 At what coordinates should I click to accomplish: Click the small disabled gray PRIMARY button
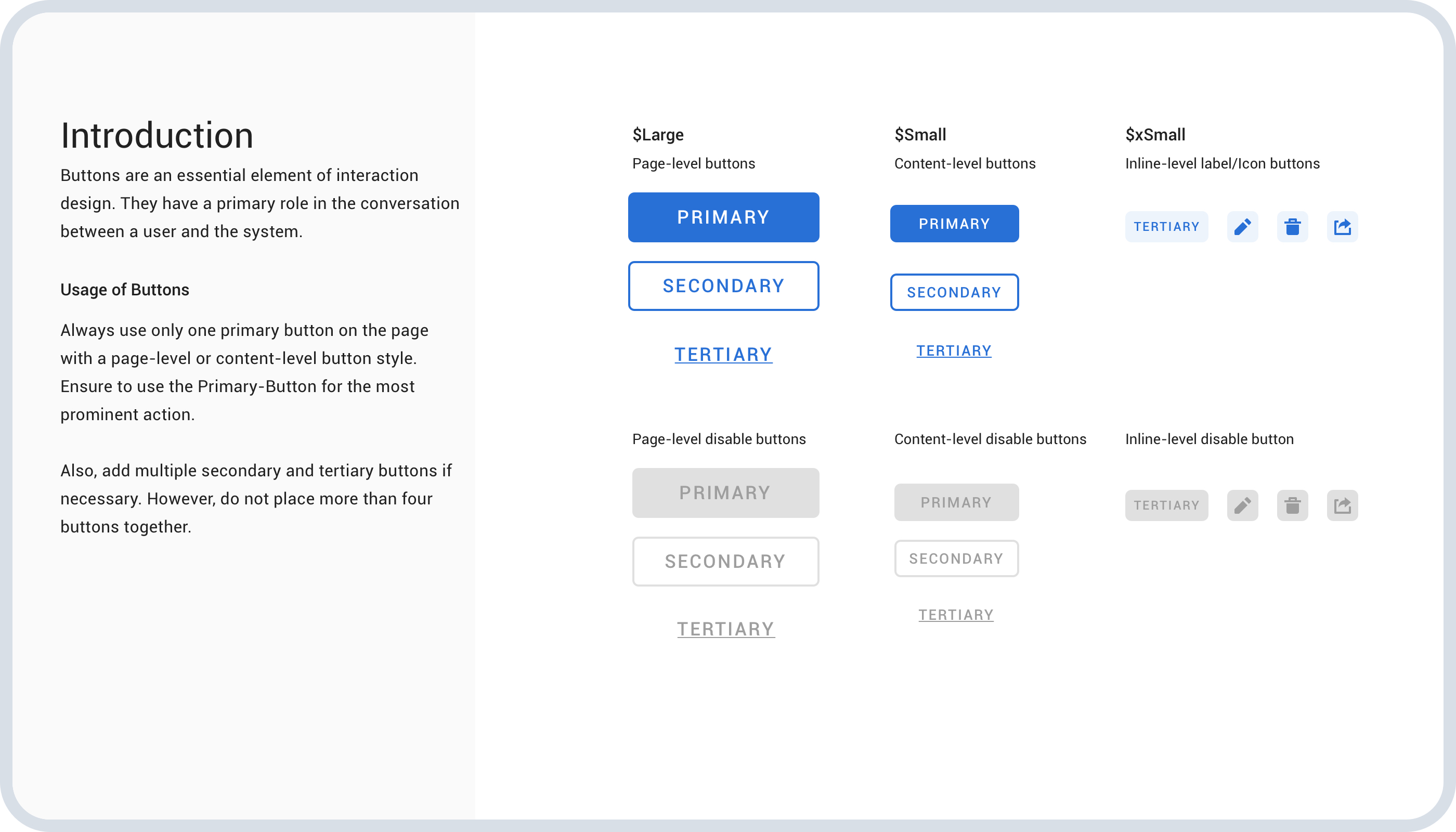pos(956,502)
